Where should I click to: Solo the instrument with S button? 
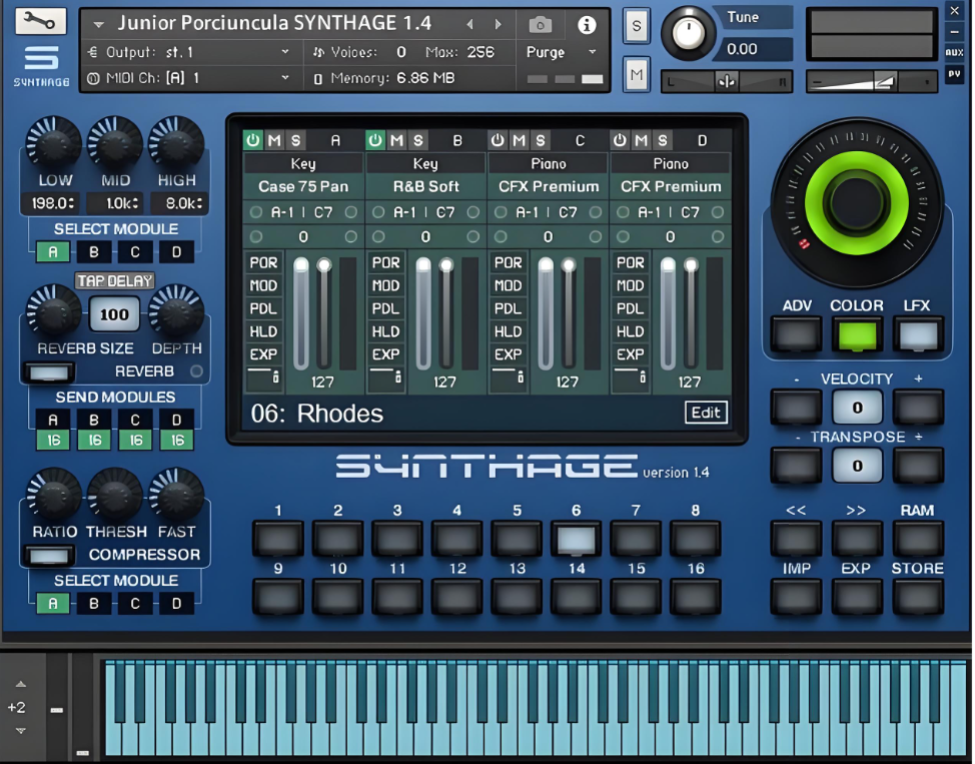pos(636,26)
